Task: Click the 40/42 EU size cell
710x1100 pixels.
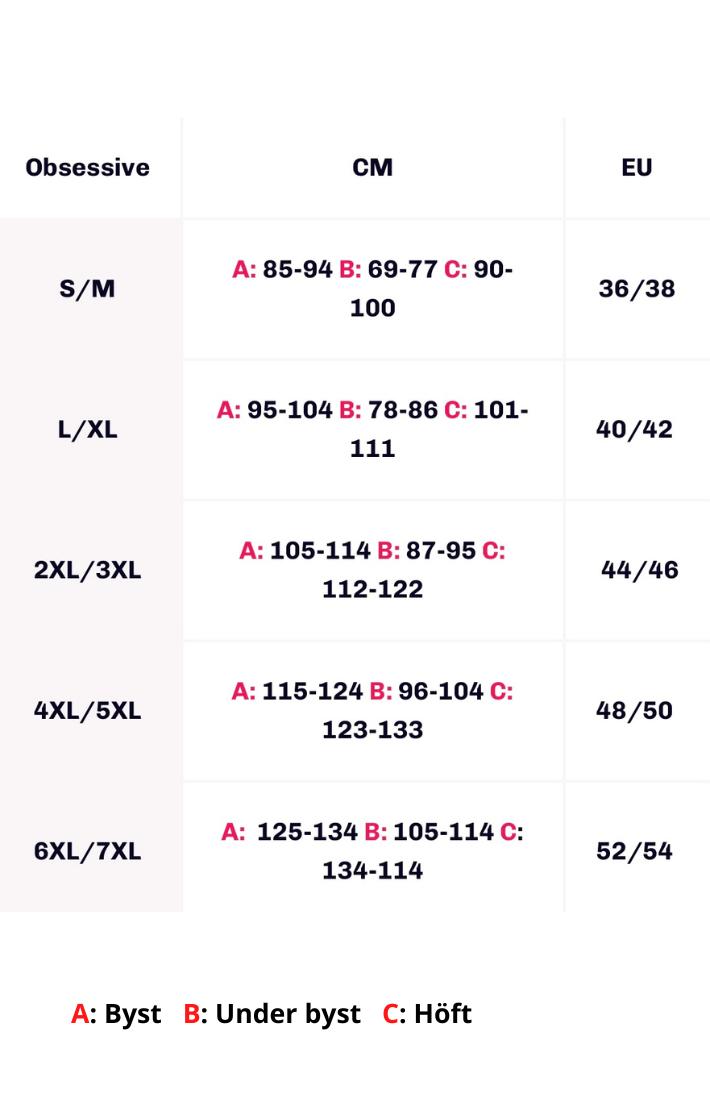Action: 635,429
